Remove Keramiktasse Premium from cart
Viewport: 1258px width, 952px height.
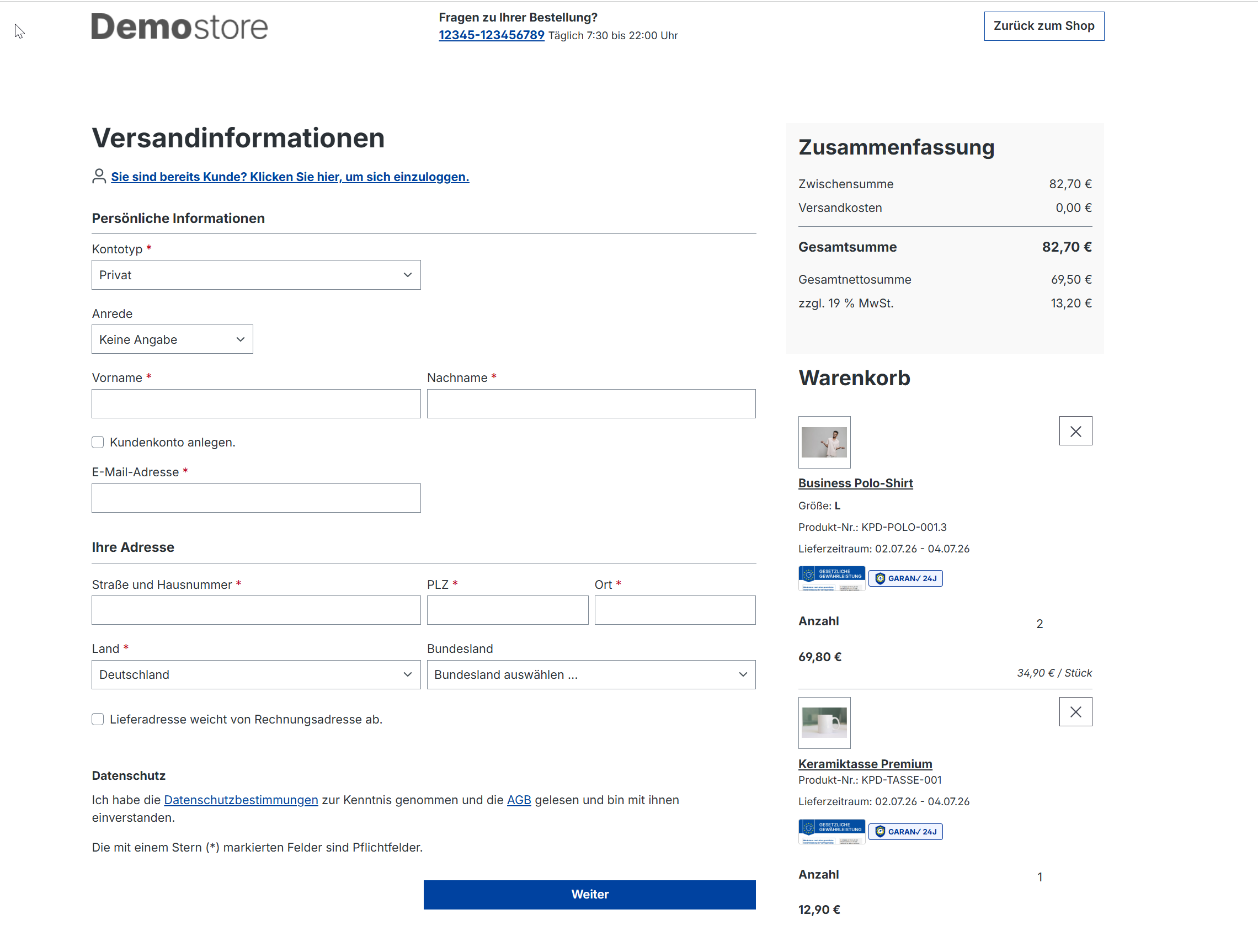(x=1075, y=711)
